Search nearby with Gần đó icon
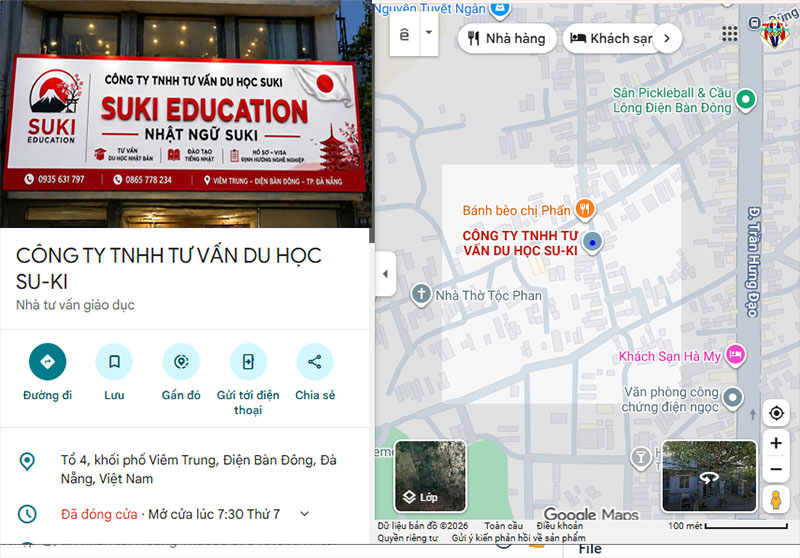Image resolution: width=800 pixels, height=558 pixels. (181, 362)
